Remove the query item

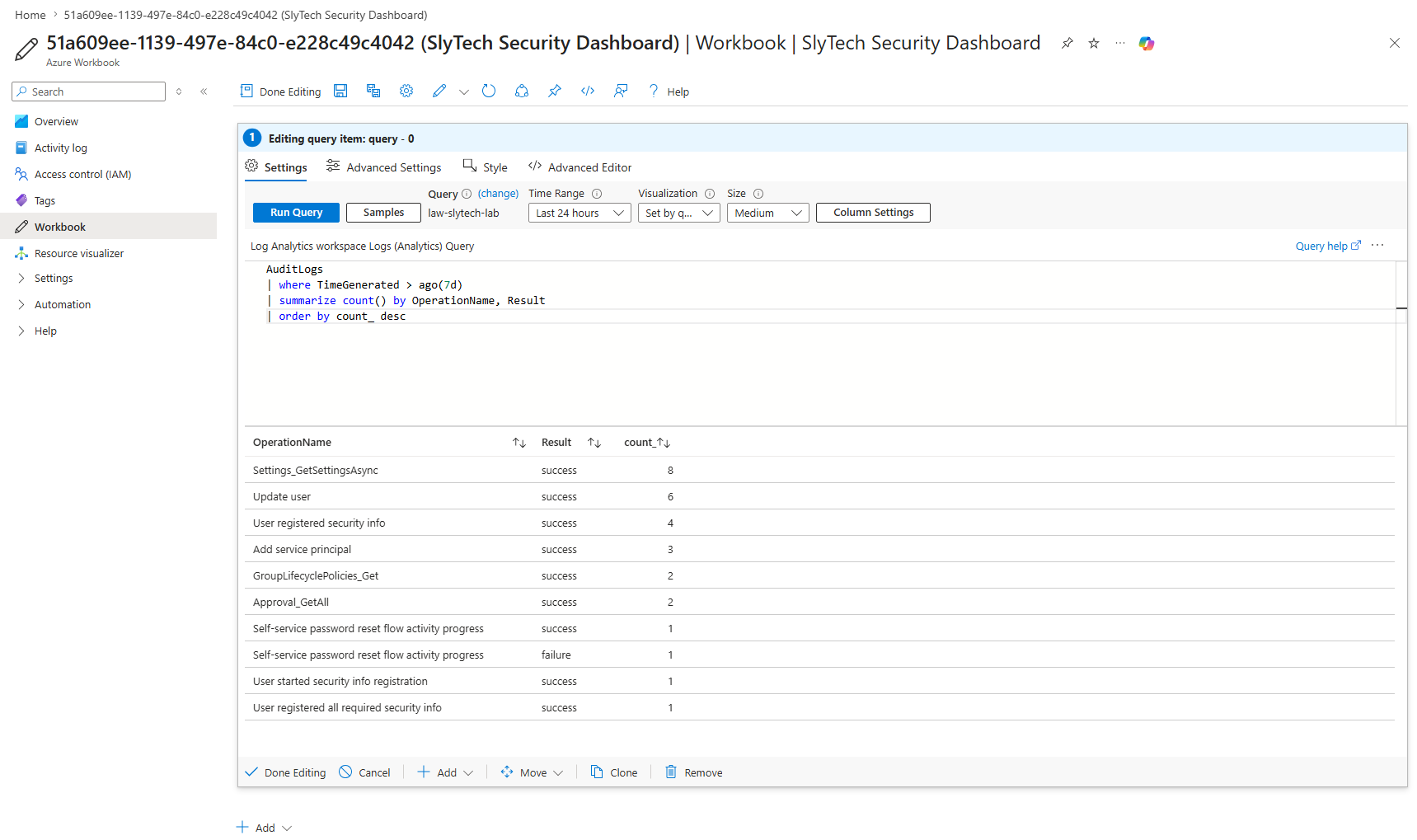pyautogui.click(x=693, y=772)
